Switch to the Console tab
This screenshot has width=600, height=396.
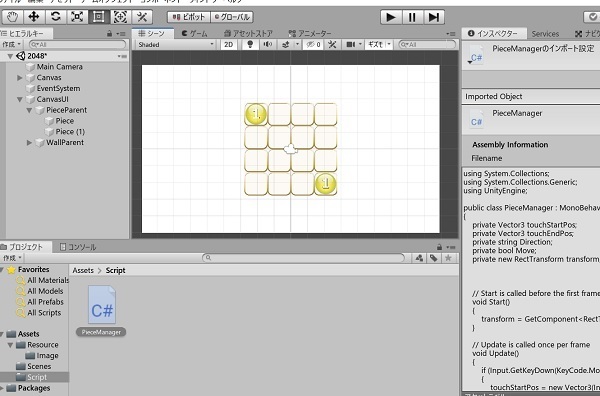point(78,247)
